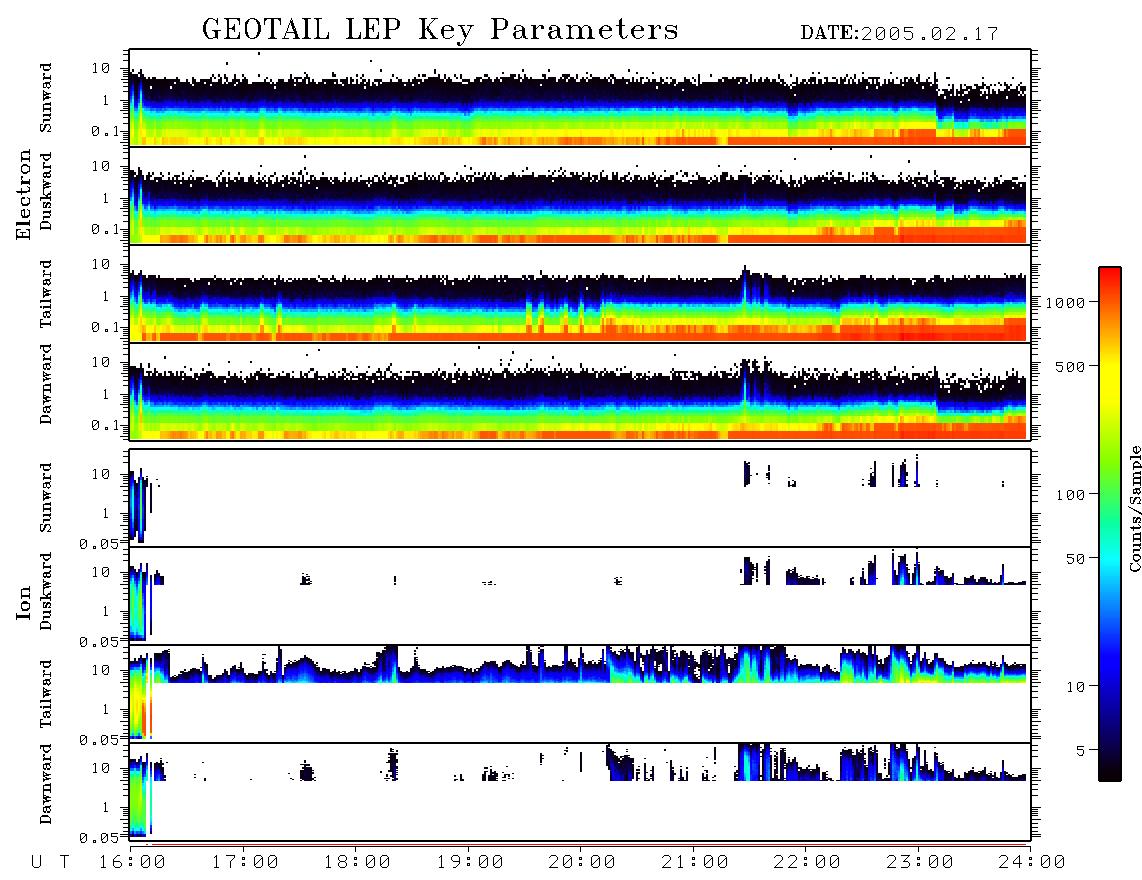Select the Ion 'Tailward' panel label
1142x880 pixels.
point(46,693)
